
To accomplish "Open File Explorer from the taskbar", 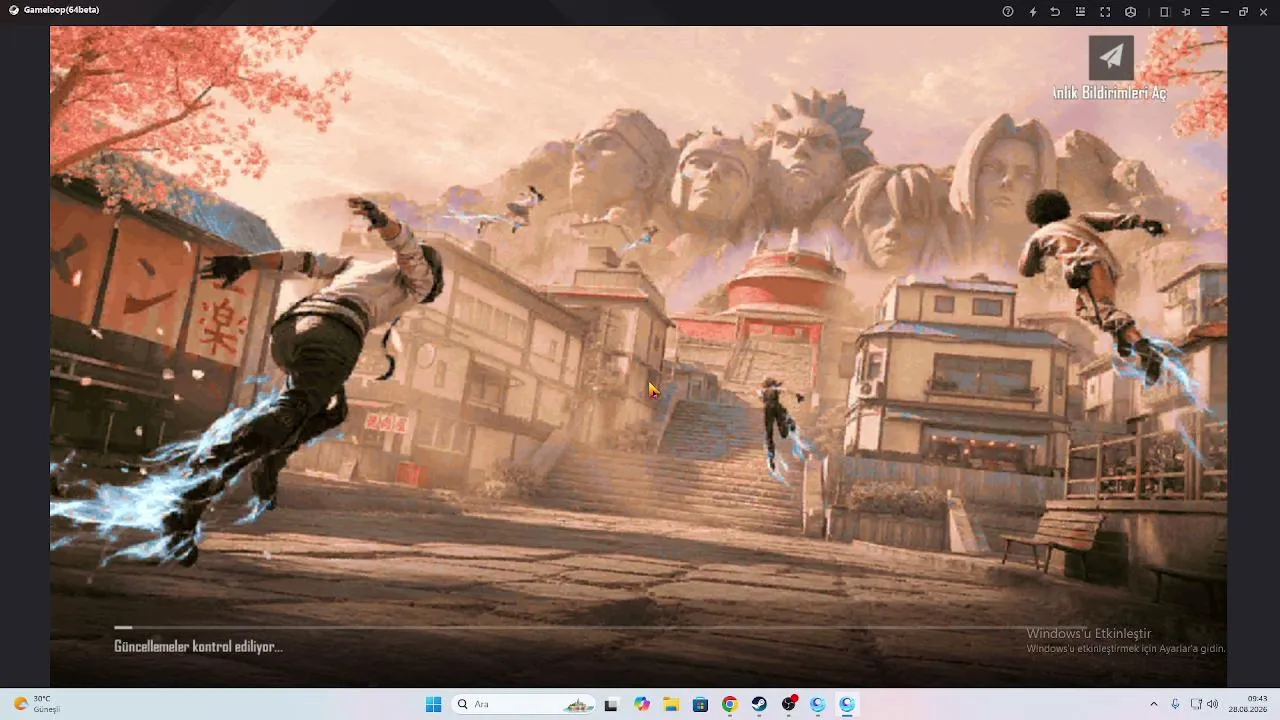I will (671, 704).
